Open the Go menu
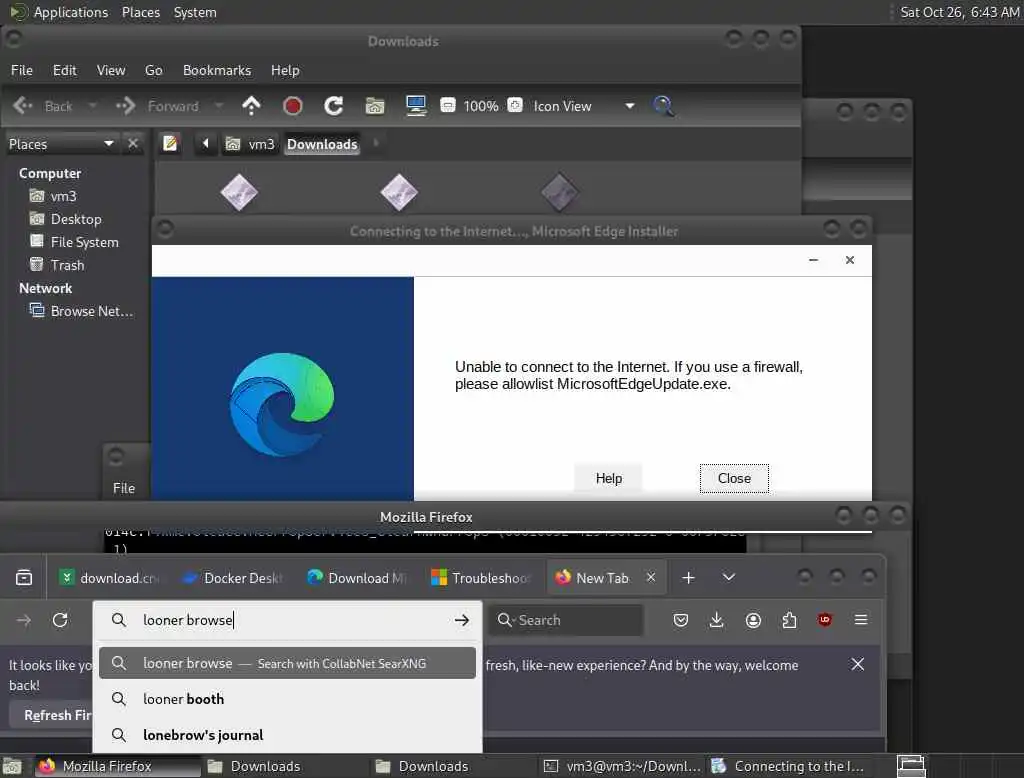The height and width of the screenshot is (778, 1024). (x=153, y=70)
